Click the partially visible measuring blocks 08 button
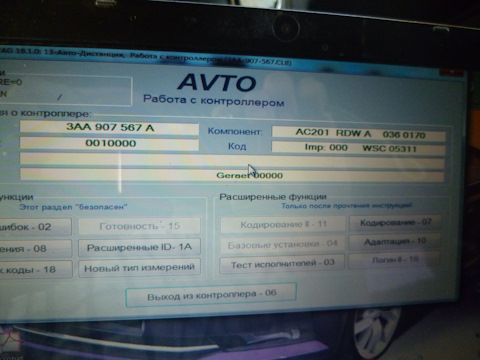480x360 pixels. [x=36, y=248]
